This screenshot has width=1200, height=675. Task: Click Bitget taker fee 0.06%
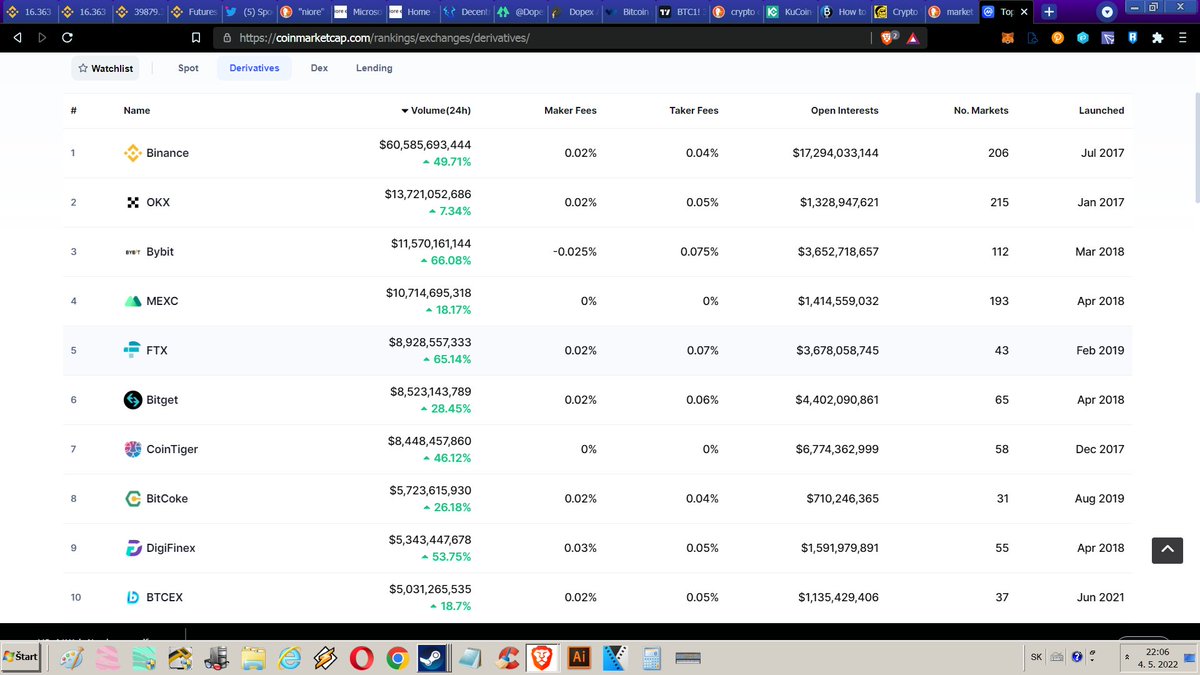[x=702, y=400]
